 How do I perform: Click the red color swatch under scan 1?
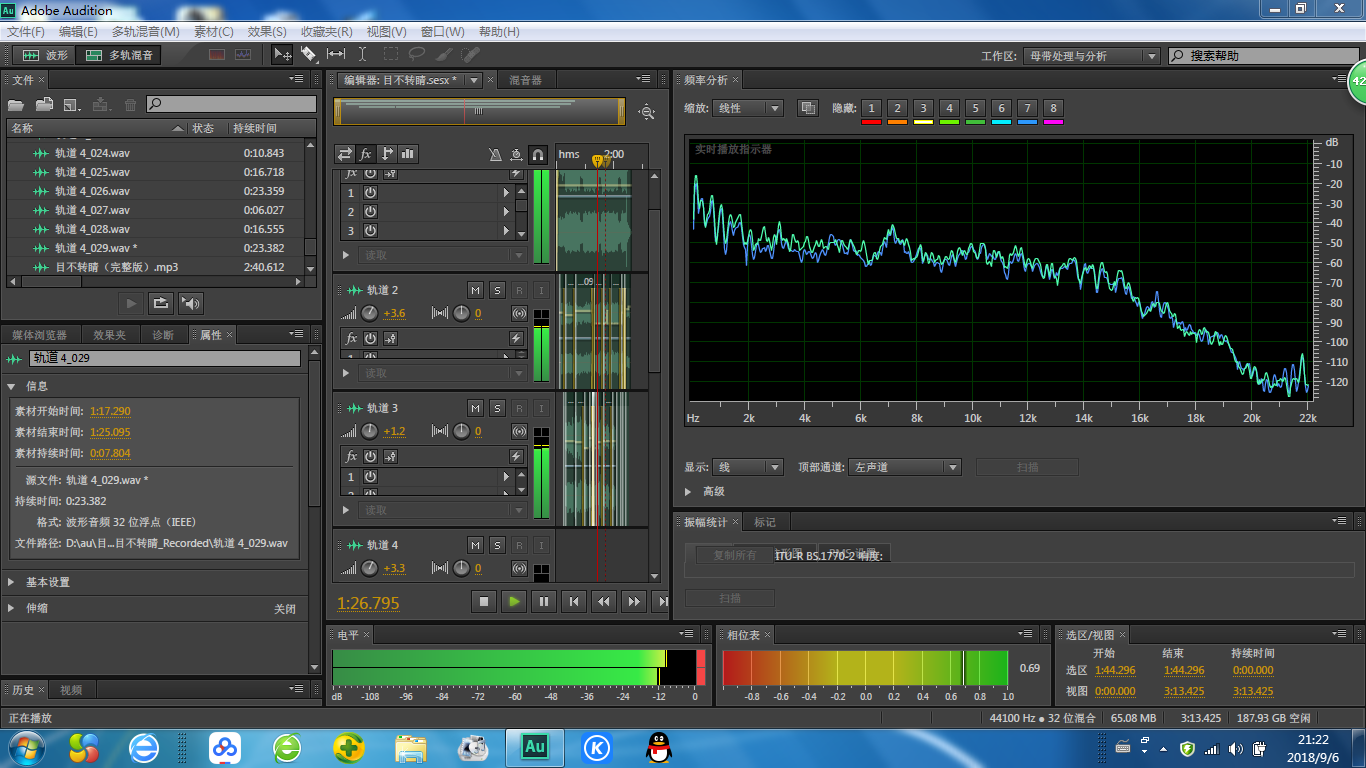pyautogui.click(x=871, y=122)
